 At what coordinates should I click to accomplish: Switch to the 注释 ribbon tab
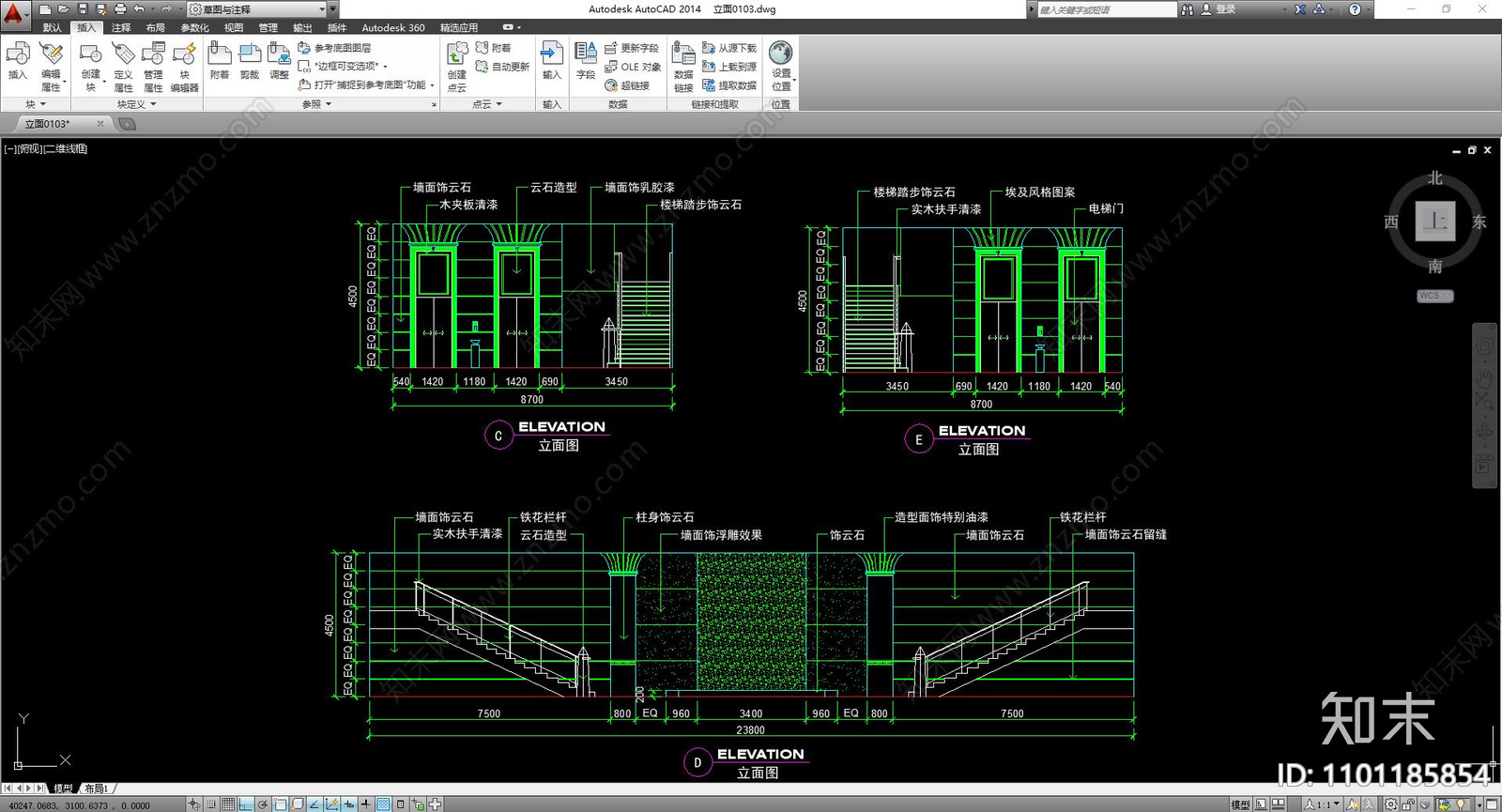(121, 28)
